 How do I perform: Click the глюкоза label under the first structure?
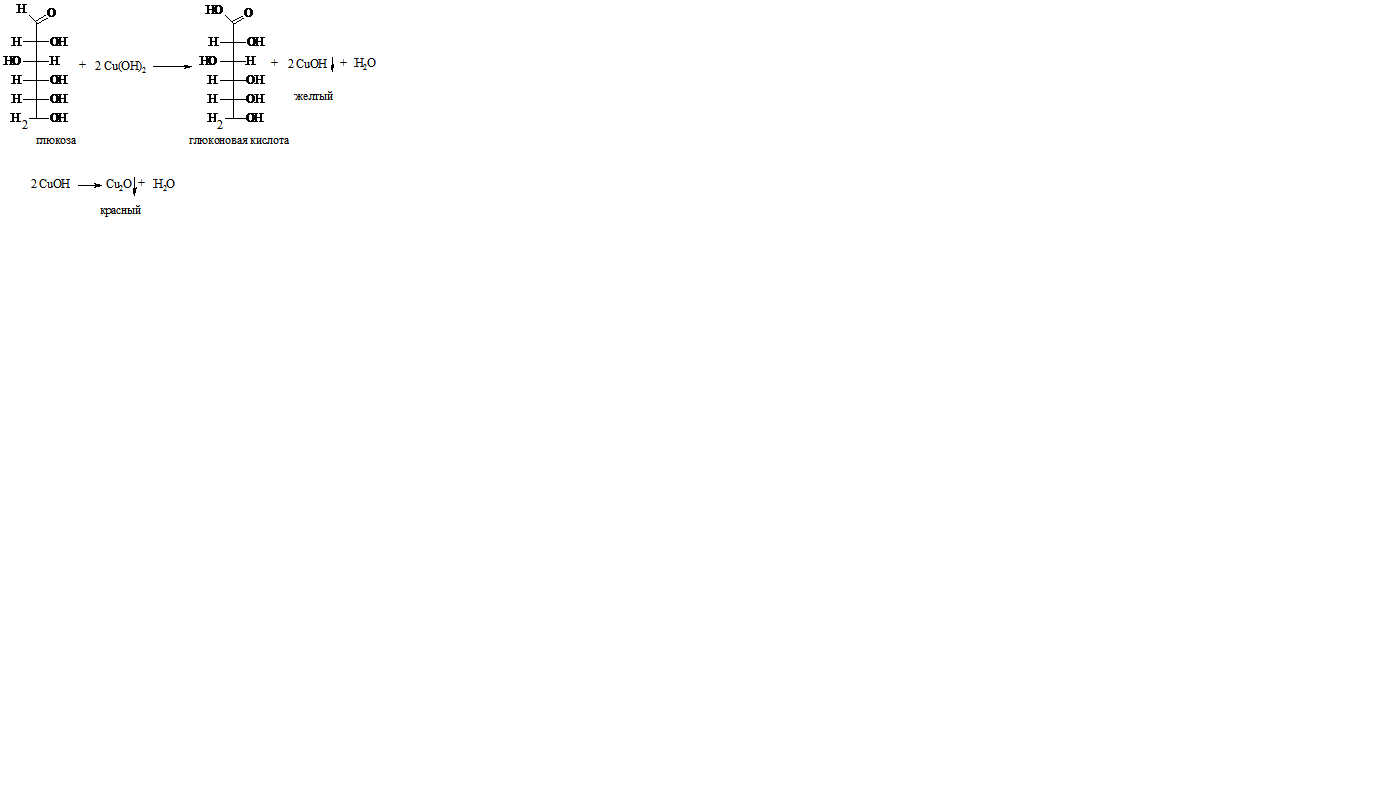coord(56,141)
